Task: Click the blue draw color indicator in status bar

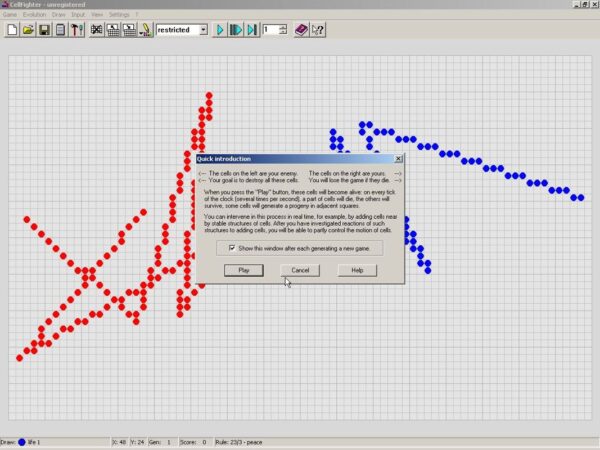Action: tap(23, 441)
